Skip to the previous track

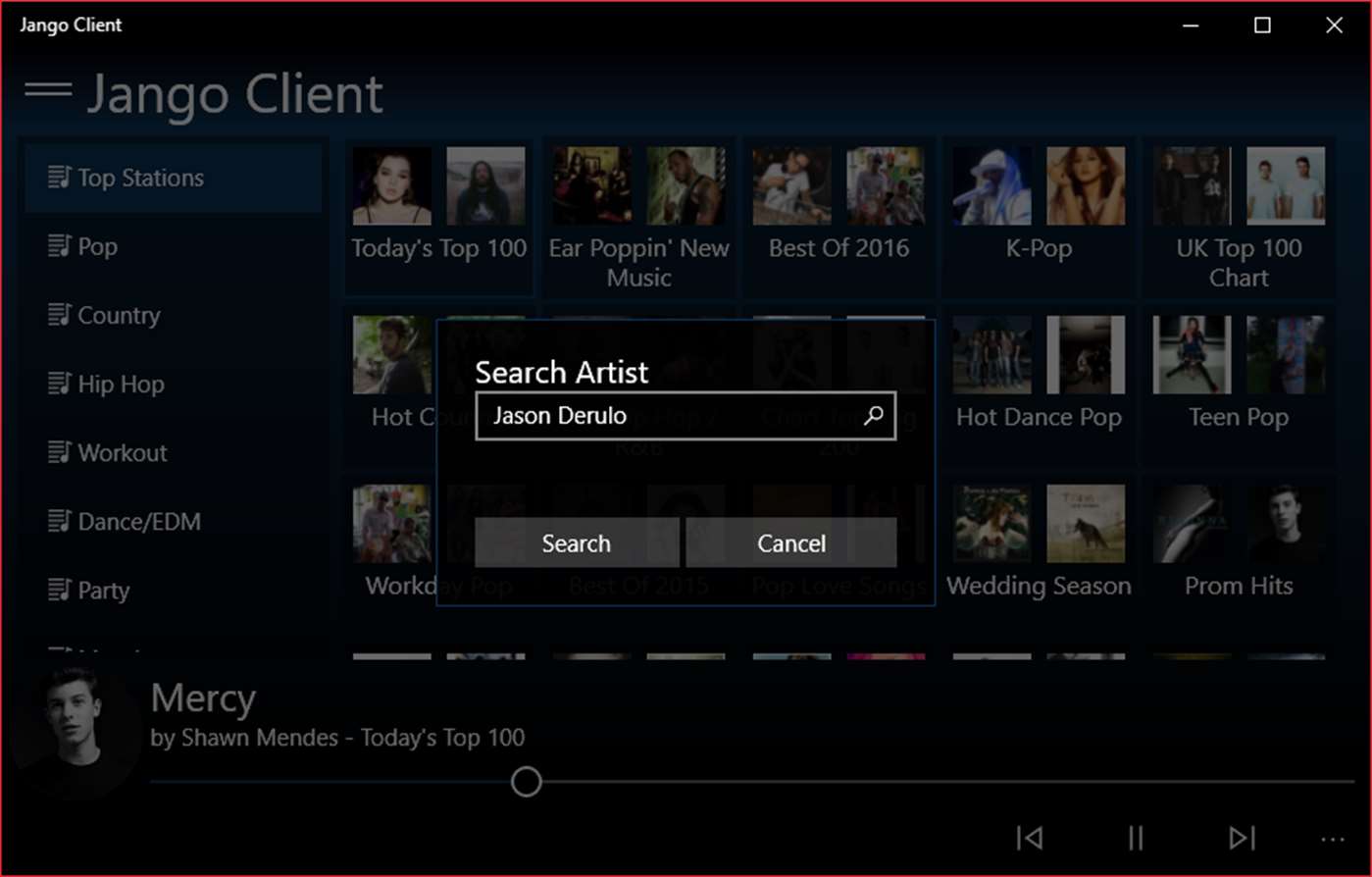(1029, 838)
